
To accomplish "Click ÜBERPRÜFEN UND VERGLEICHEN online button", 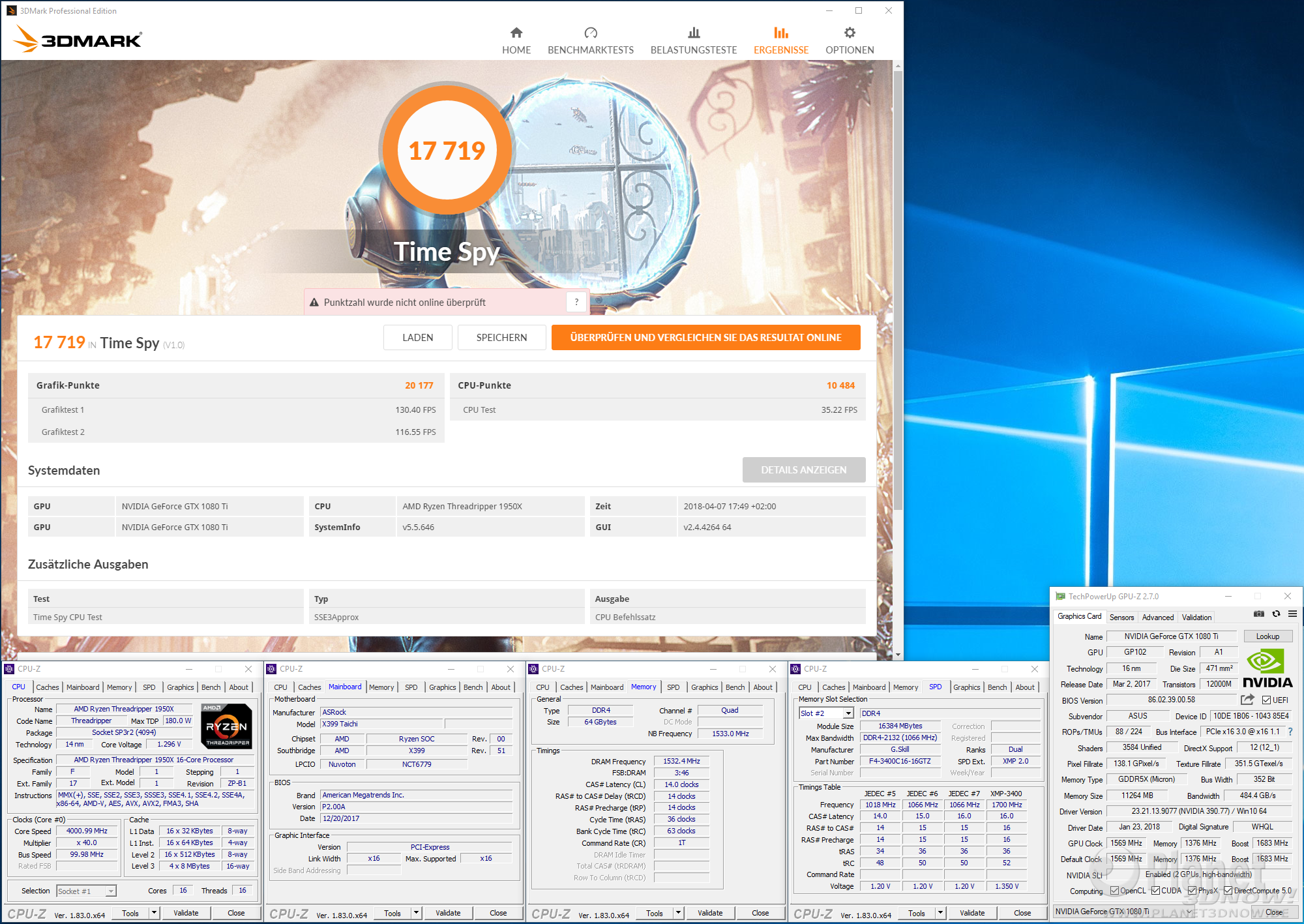I will [705, 338].
